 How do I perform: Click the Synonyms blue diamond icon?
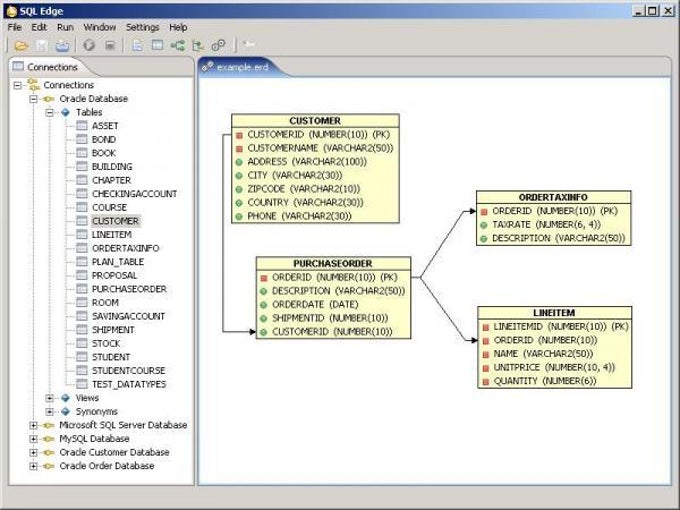pyautogui.click(x=65, y=412)
